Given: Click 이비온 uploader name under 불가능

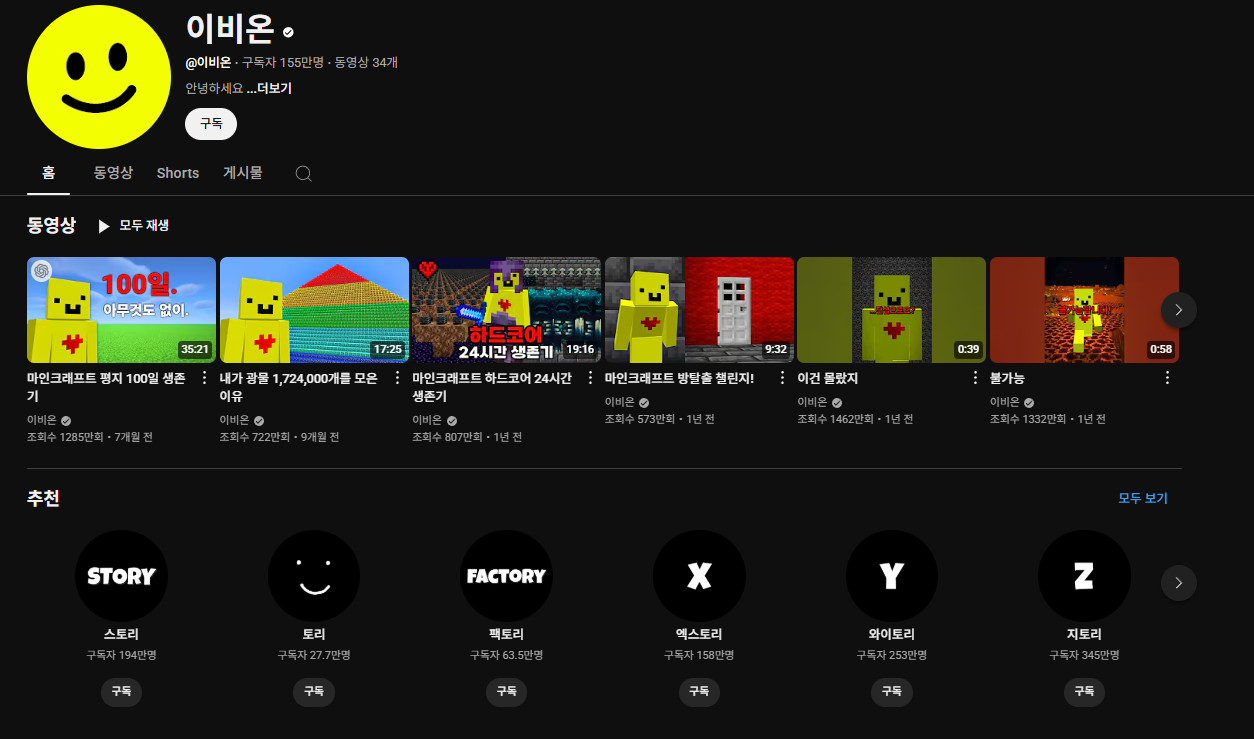Looking at the screenshot, I should click(1005, 402).
